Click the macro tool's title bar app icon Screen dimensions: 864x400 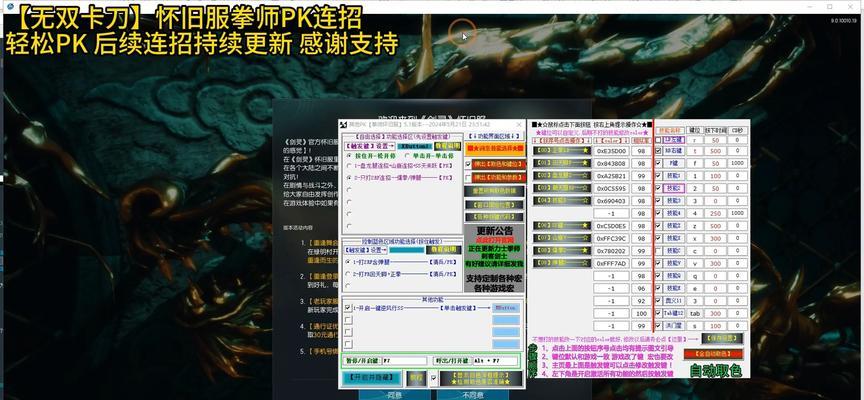pyautogui.click(x=342, y=125)
